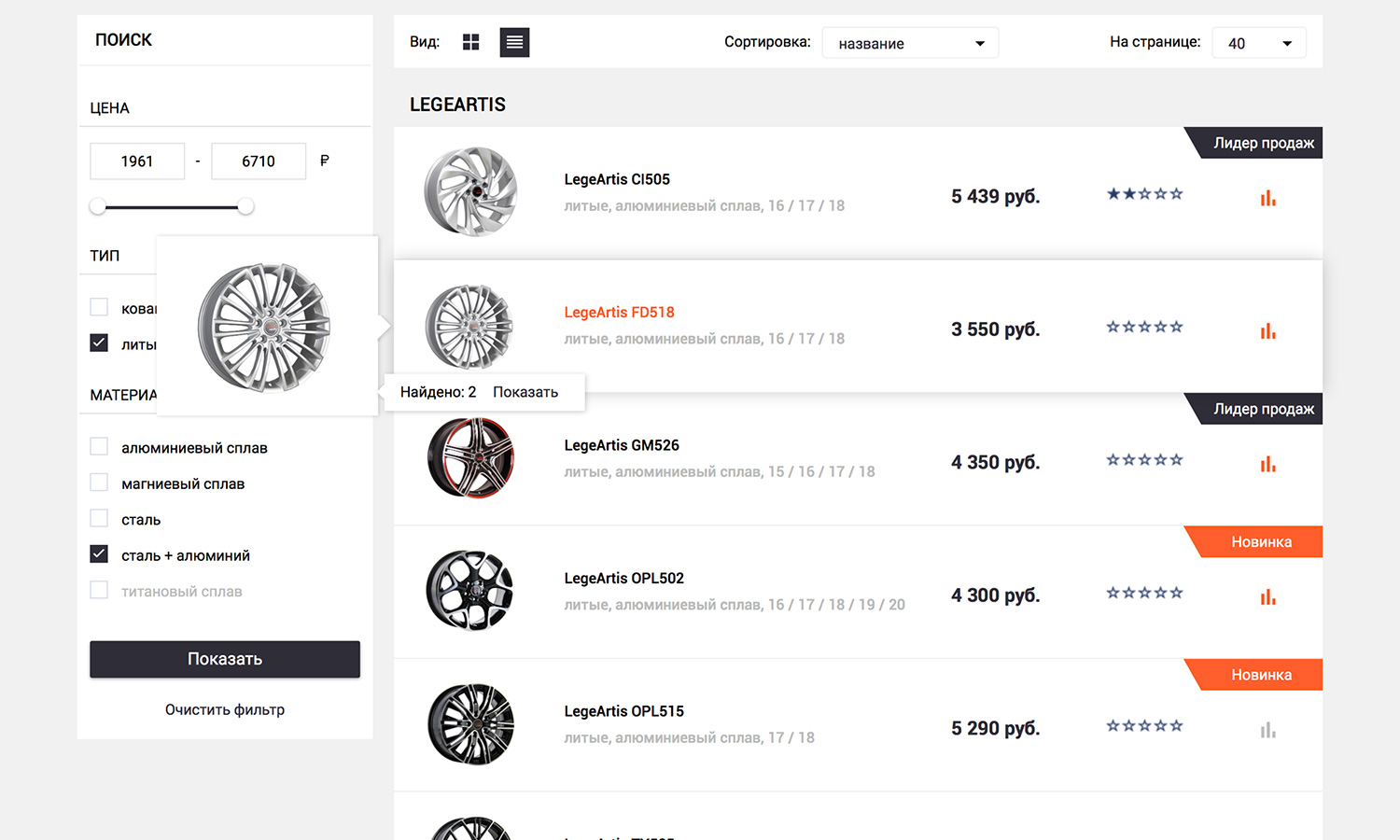Screen dimensions: 1400x840
Task: Click the minimum price input field
Action: 137,161
